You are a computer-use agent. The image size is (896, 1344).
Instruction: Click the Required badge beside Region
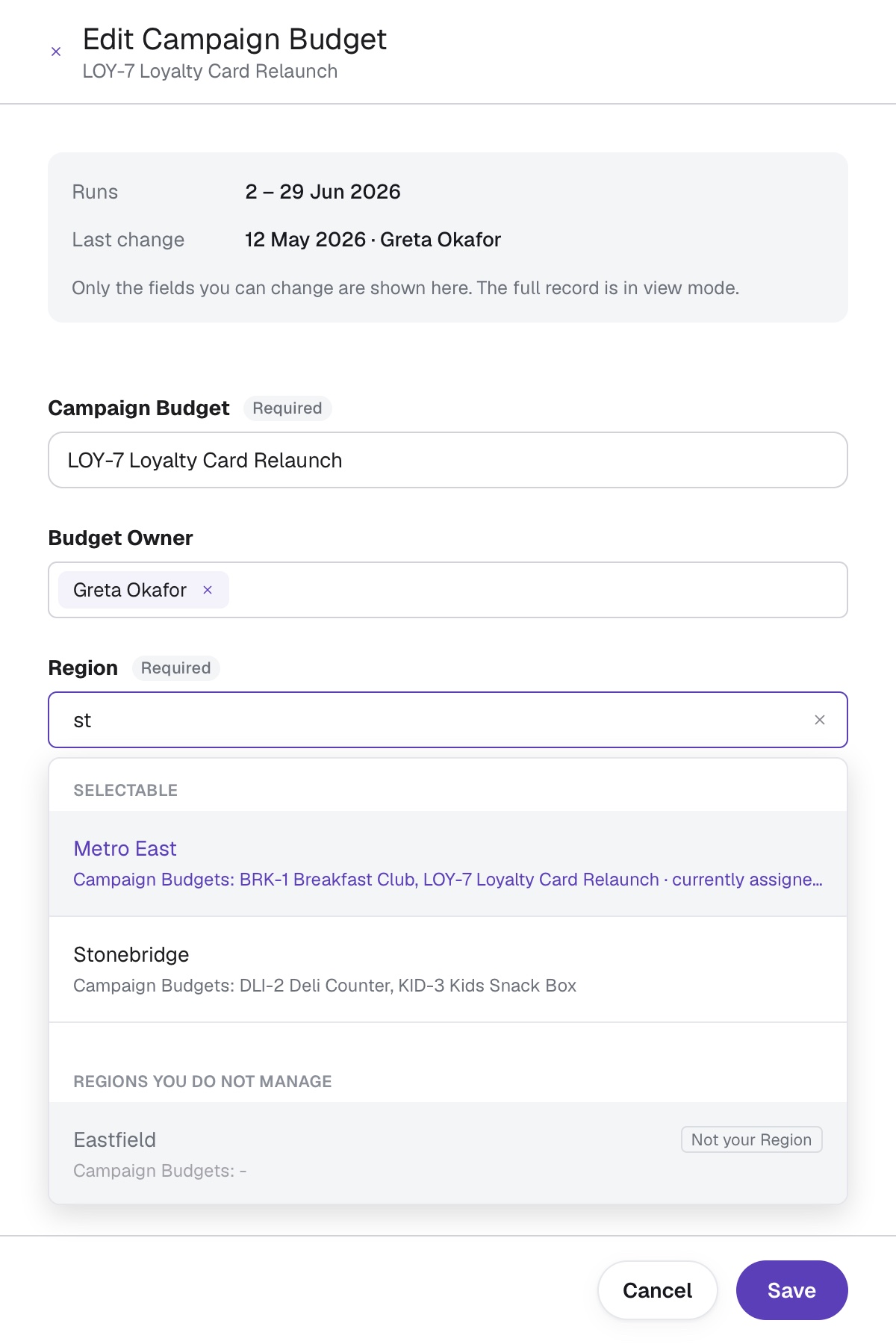[x=176, y=668]
